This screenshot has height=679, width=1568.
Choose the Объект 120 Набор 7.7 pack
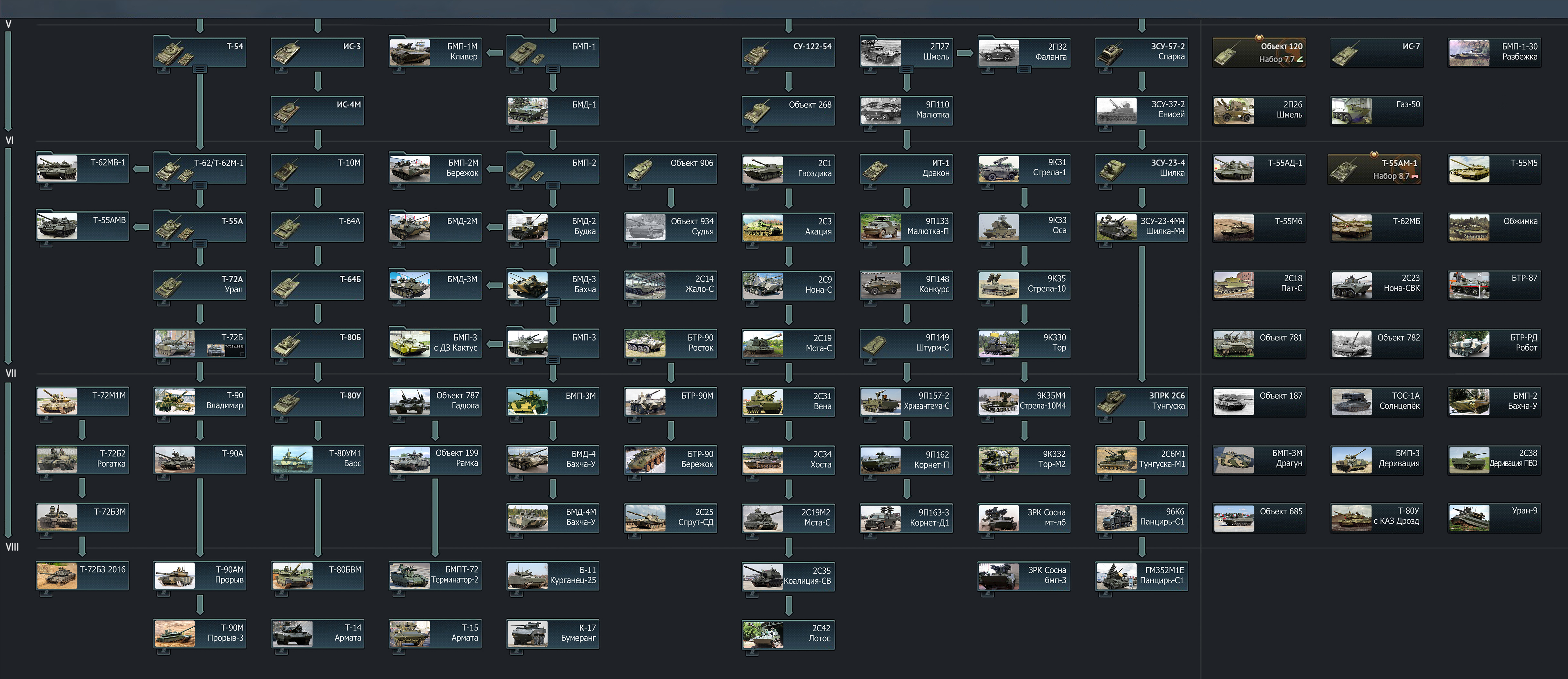click(1258, 52)
